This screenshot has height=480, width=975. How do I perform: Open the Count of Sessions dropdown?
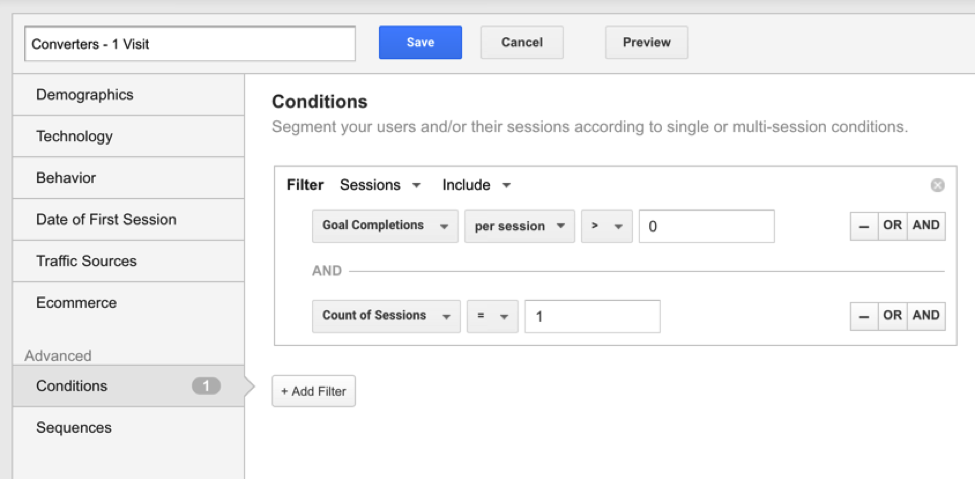(x=387, y=316)
